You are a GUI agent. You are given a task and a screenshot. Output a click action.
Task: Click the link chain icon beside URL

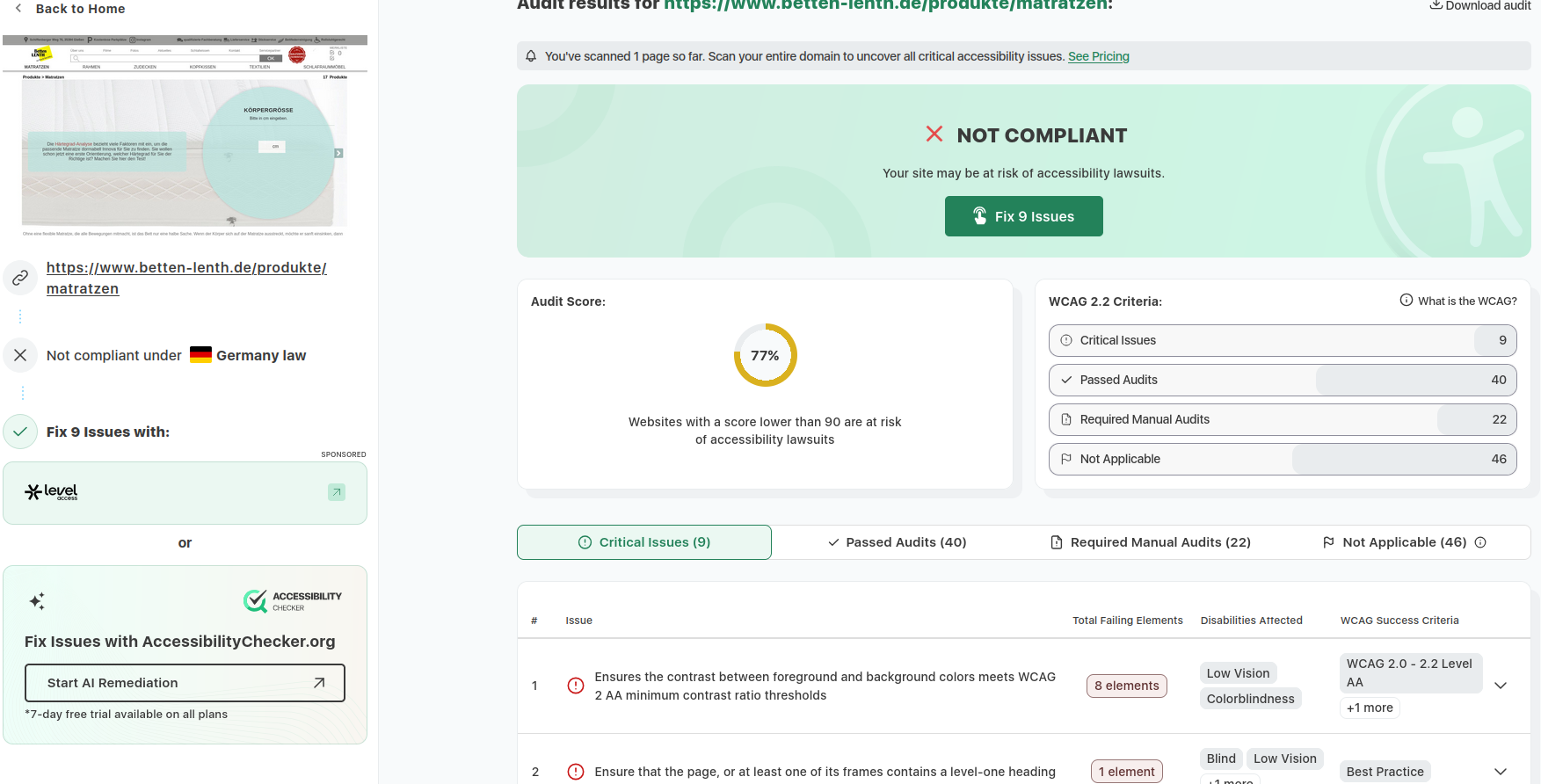20,278
